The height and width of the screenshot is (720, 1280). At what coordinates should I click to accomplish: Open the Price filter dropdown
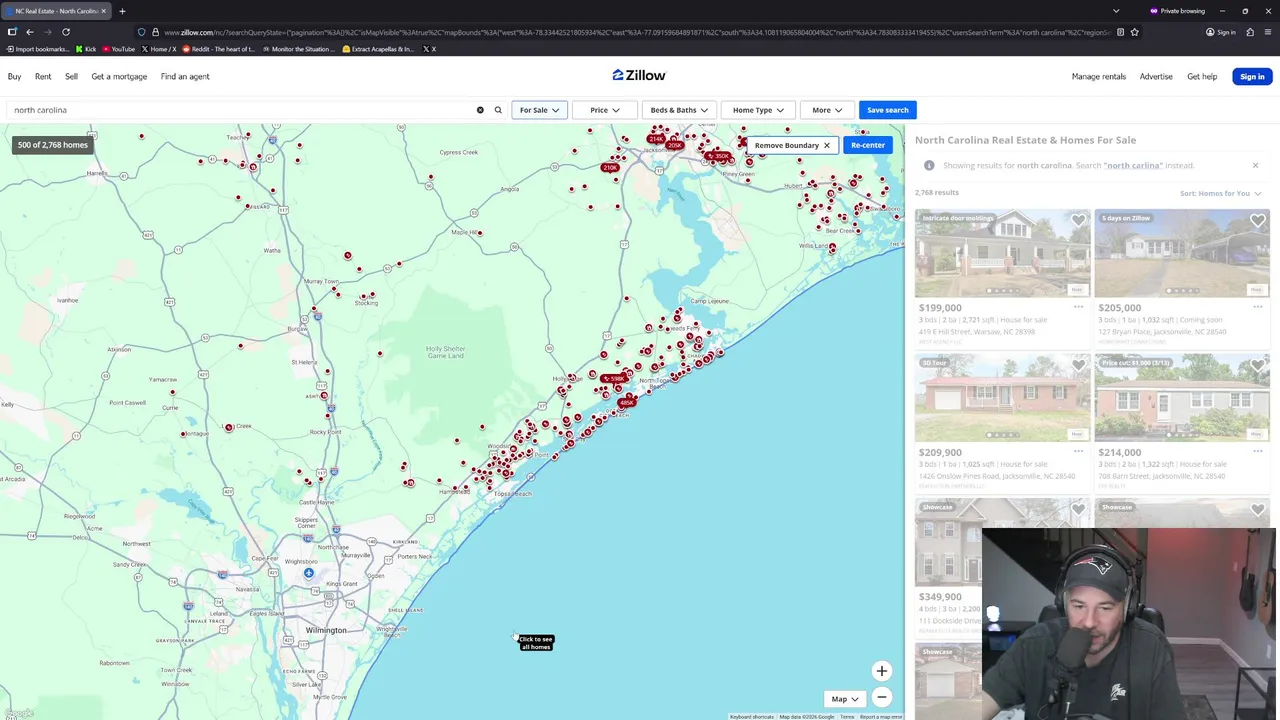coord(604,110)
